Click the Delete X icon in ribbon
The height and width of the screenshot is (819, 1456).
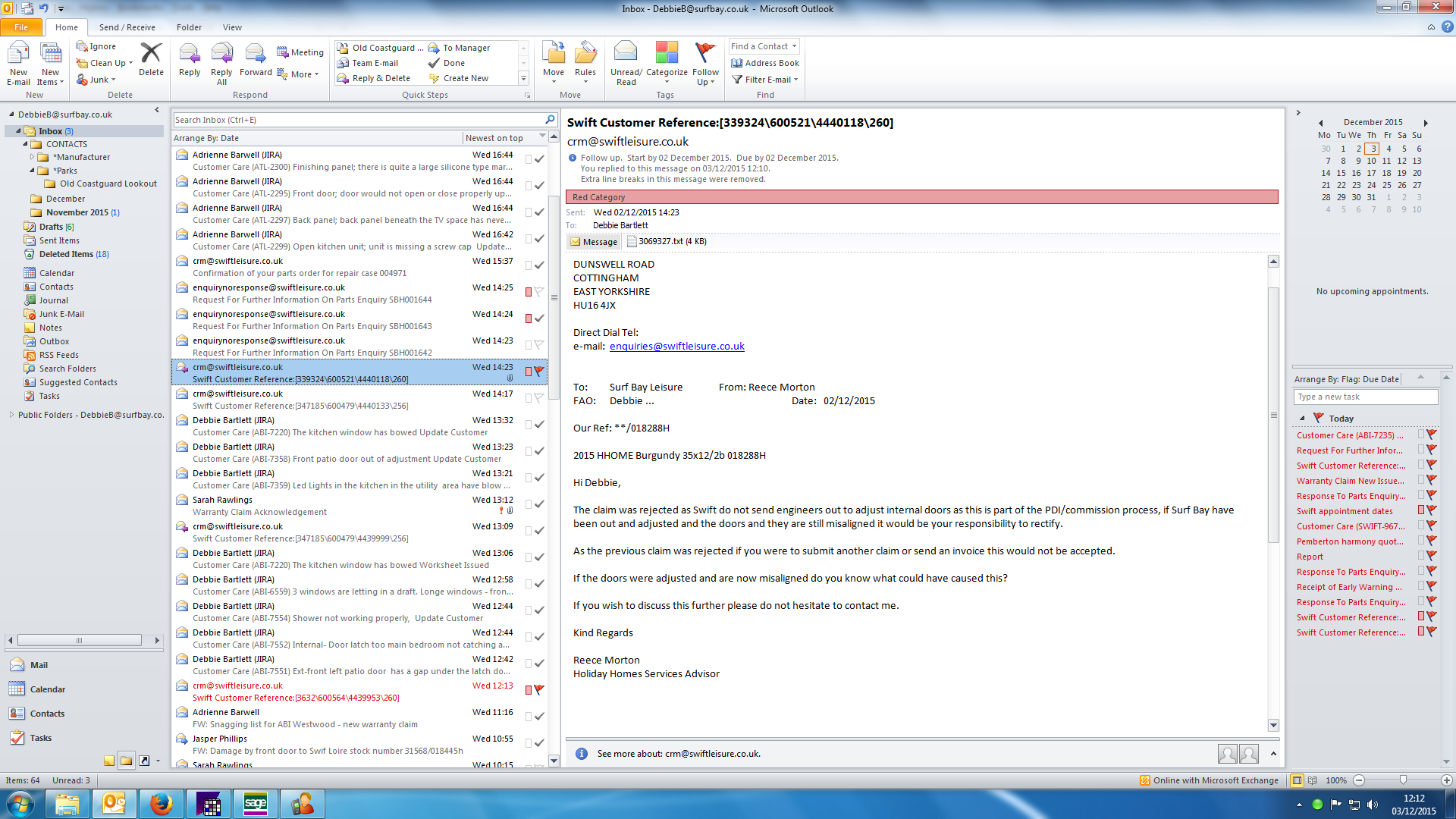point(151,55)
